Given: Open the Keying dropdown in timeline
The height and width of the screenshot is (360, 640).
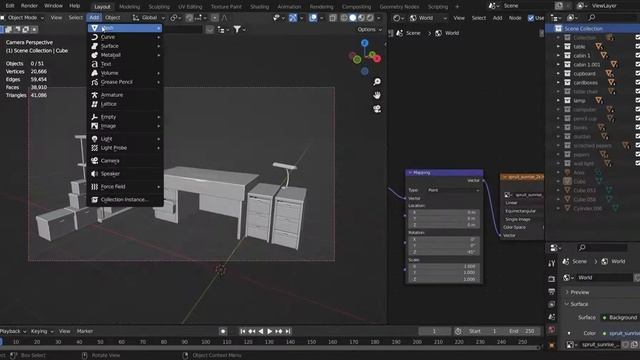Looking at the screenshot, I should click(41, 331).
